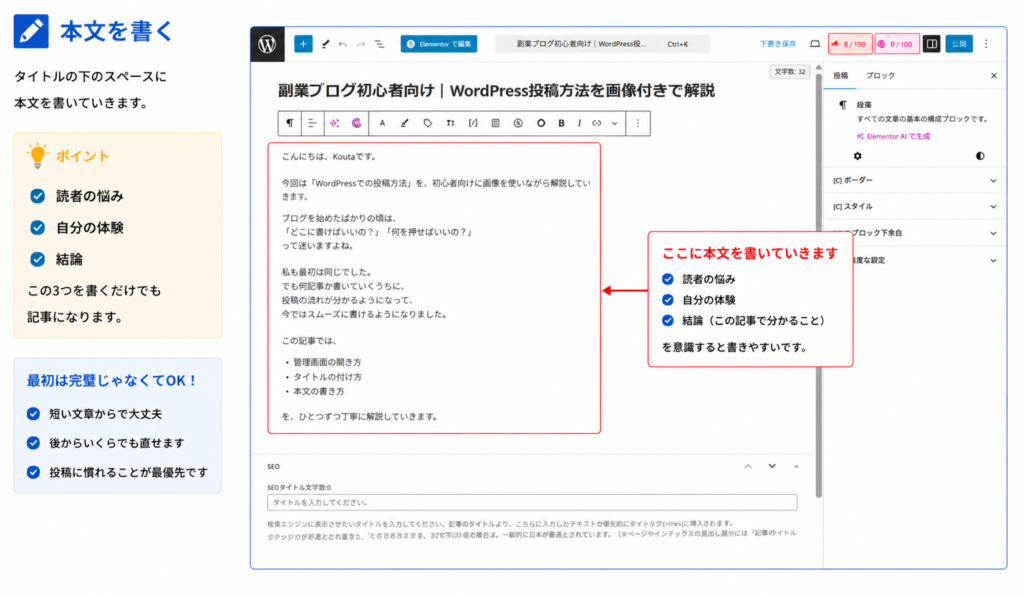Select the highlighter marker tool
1024x597 pixels.
(x=405, y=123)
